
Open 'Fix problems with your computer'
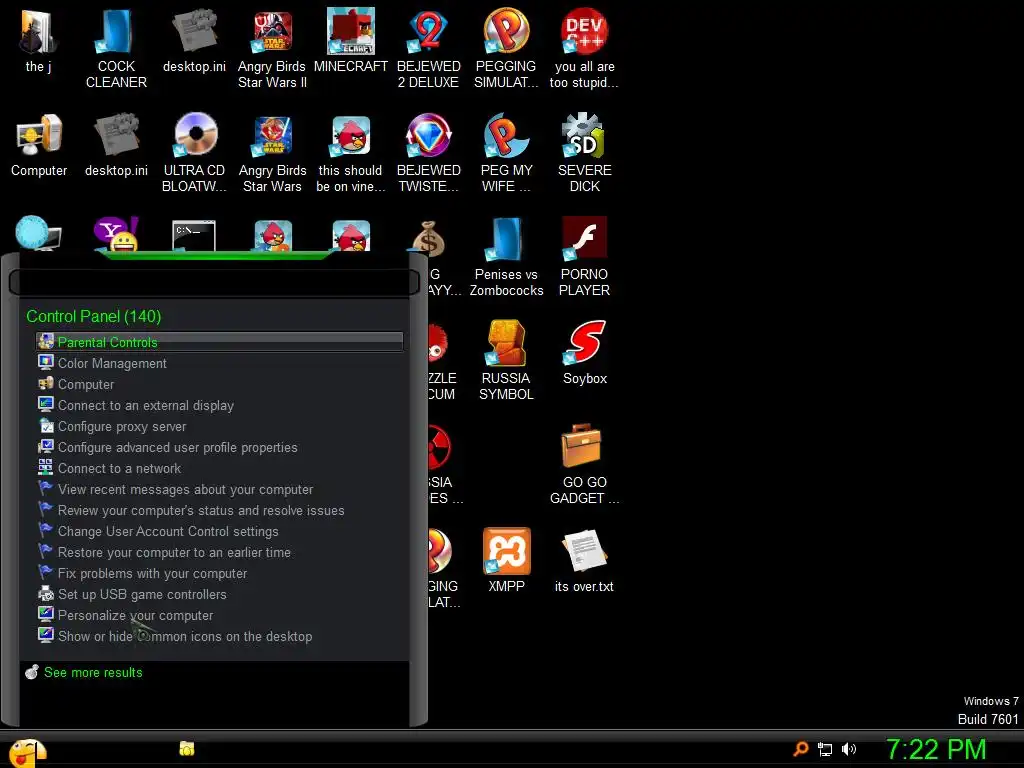(219, 573)
